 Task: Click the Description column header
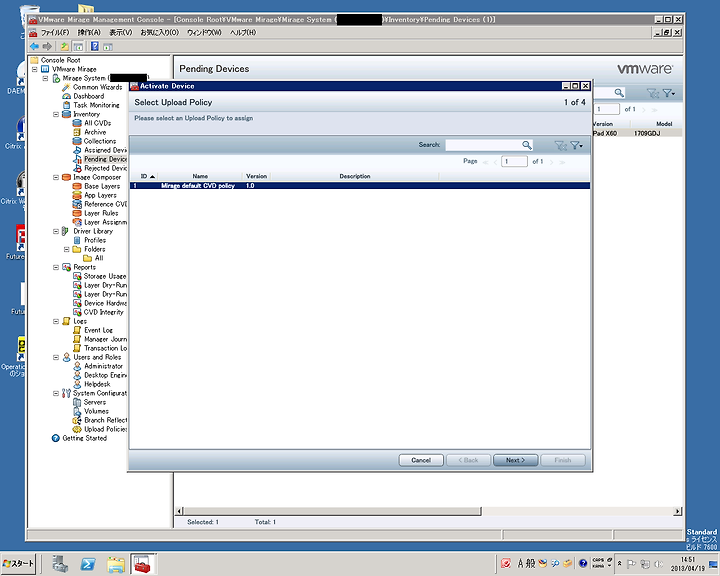(x=354, y=176)
